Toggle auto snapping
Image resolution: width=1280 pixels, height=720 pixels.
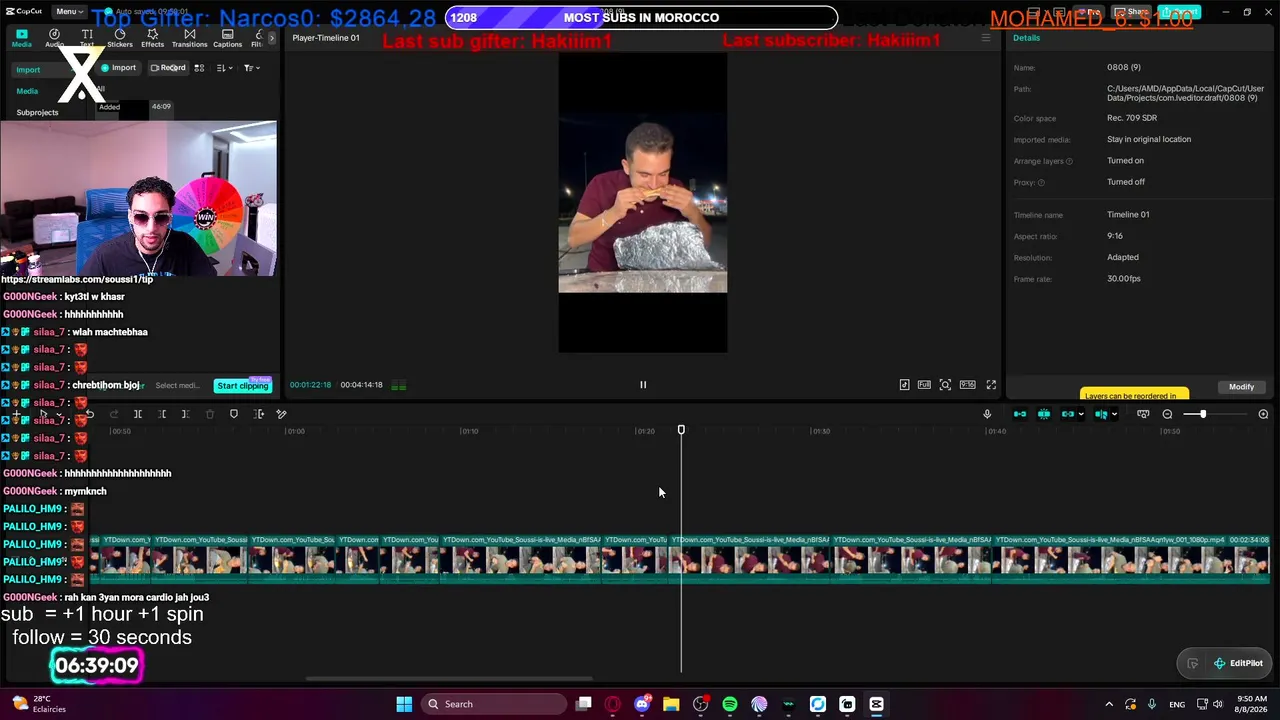[1044, 414]
